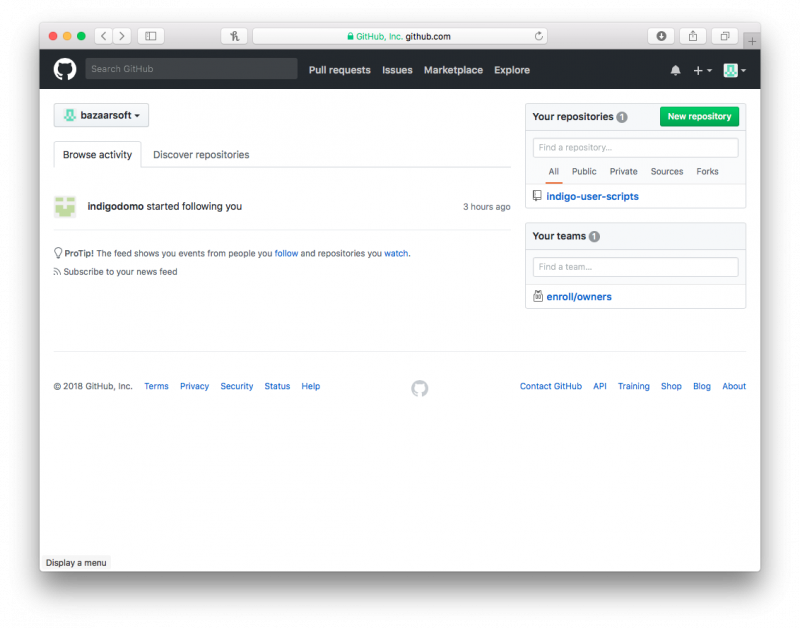Go to Marketplace
Screen dimensions: 800x628
coord(453,70)
